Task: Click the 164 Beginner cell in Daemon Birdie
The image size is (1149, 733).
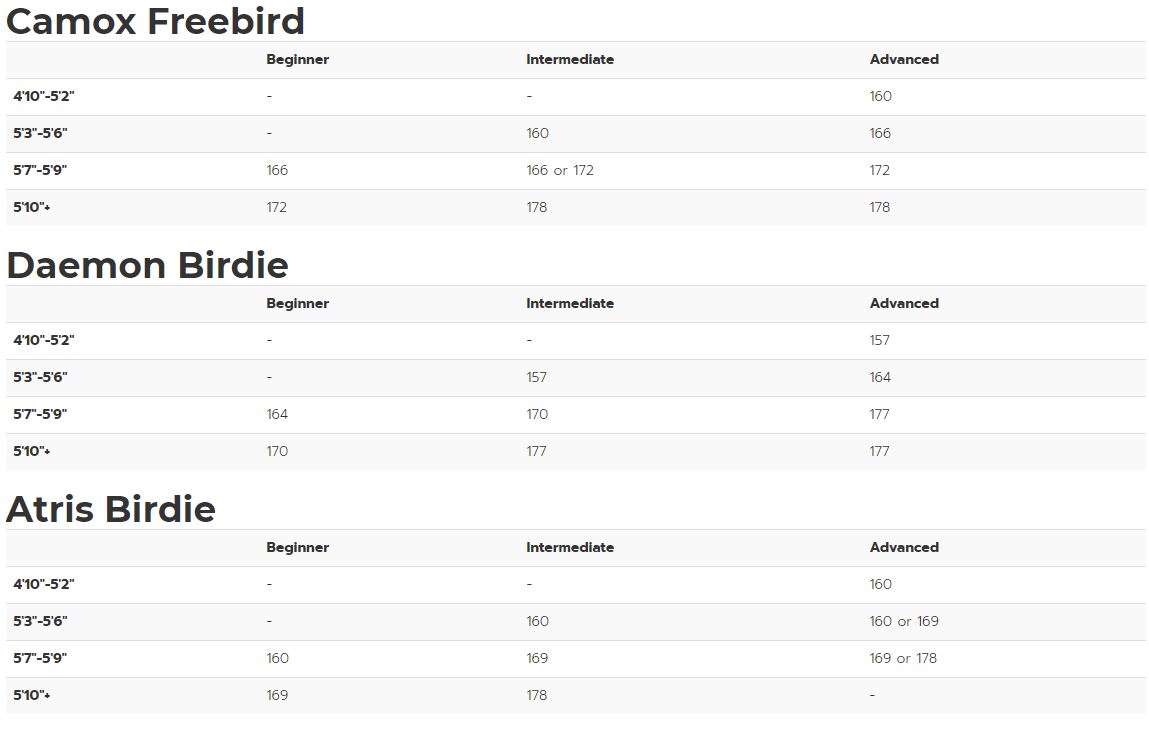Action: tap(277, 414)
